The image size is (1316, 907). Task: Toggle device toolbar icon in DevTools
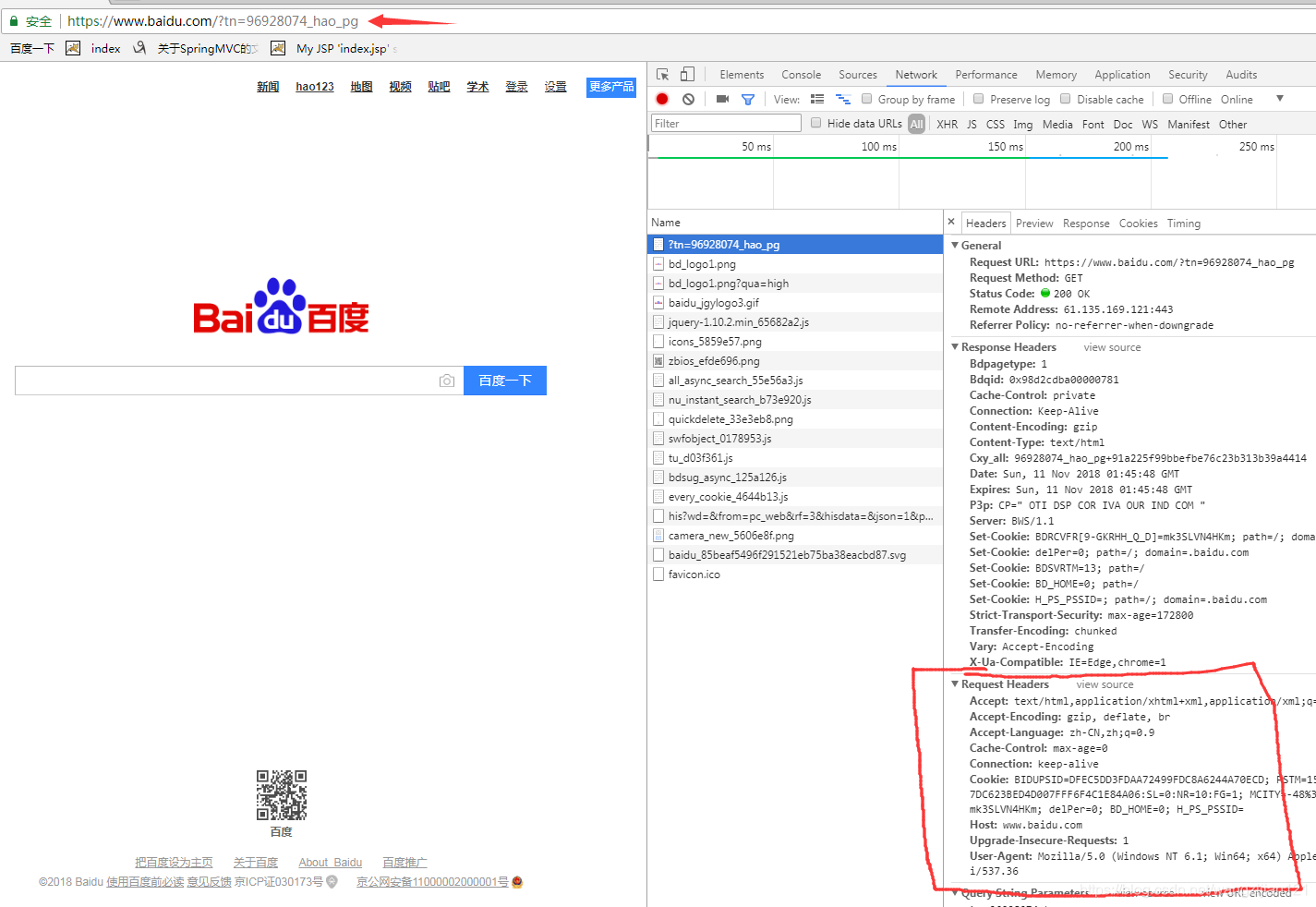point(687,74)
